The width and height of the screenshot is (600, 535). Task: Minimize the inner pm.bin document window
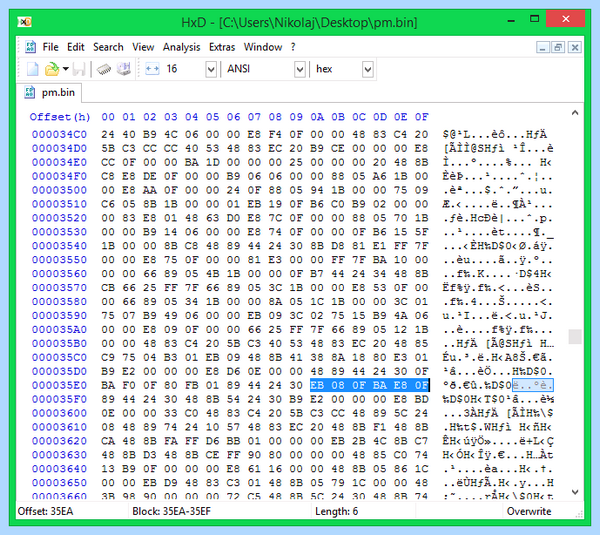(542, 47)
